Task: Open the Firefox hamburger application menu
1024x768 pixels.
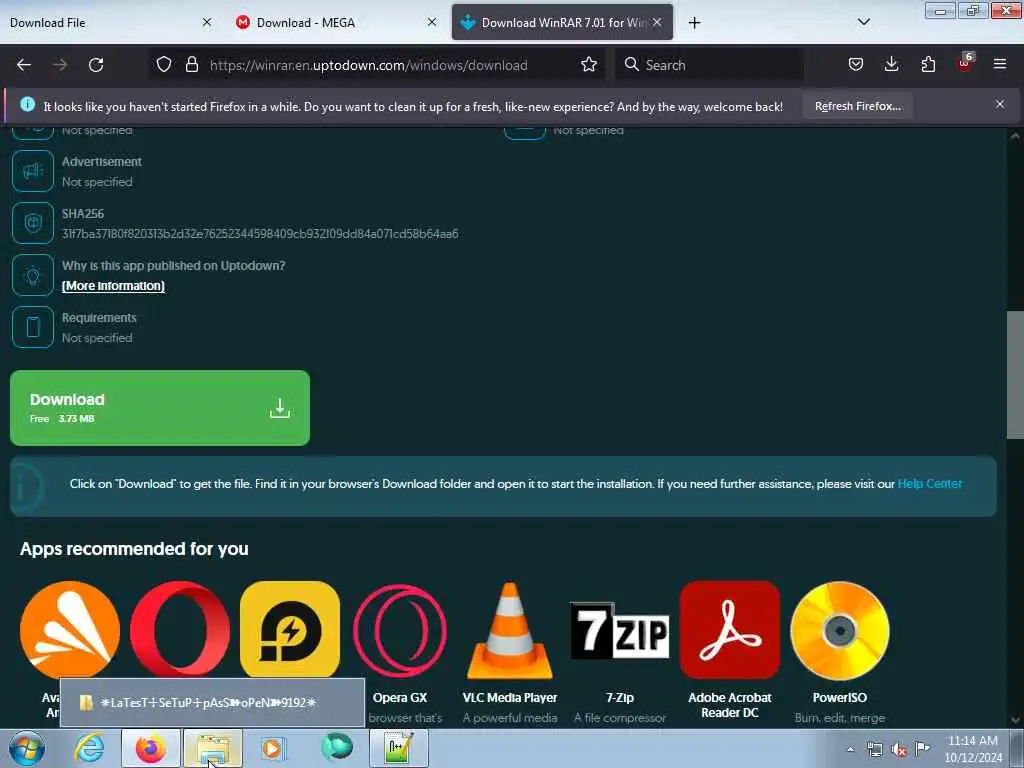Action: [999, 64]
